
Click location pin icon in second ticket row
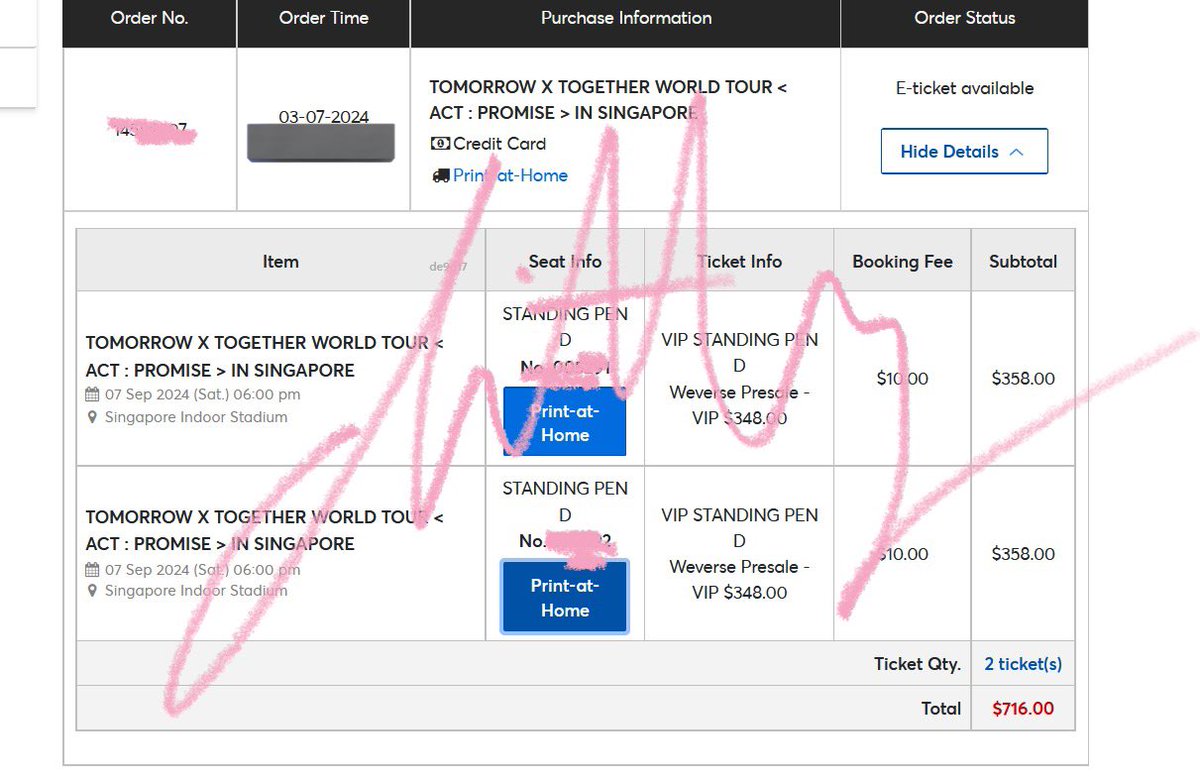pos(92,591)
